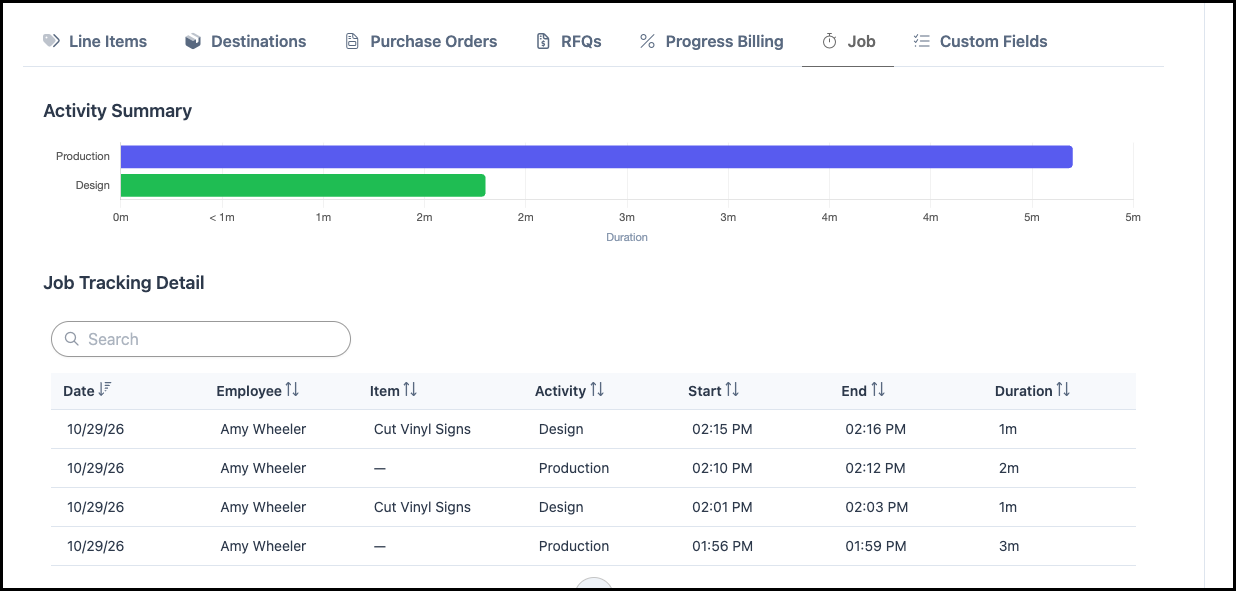The width and height of the screenshot is (1236, 591).
Task: Click the 02:12 PM end time cell
Action: click(x=875, y=468)
